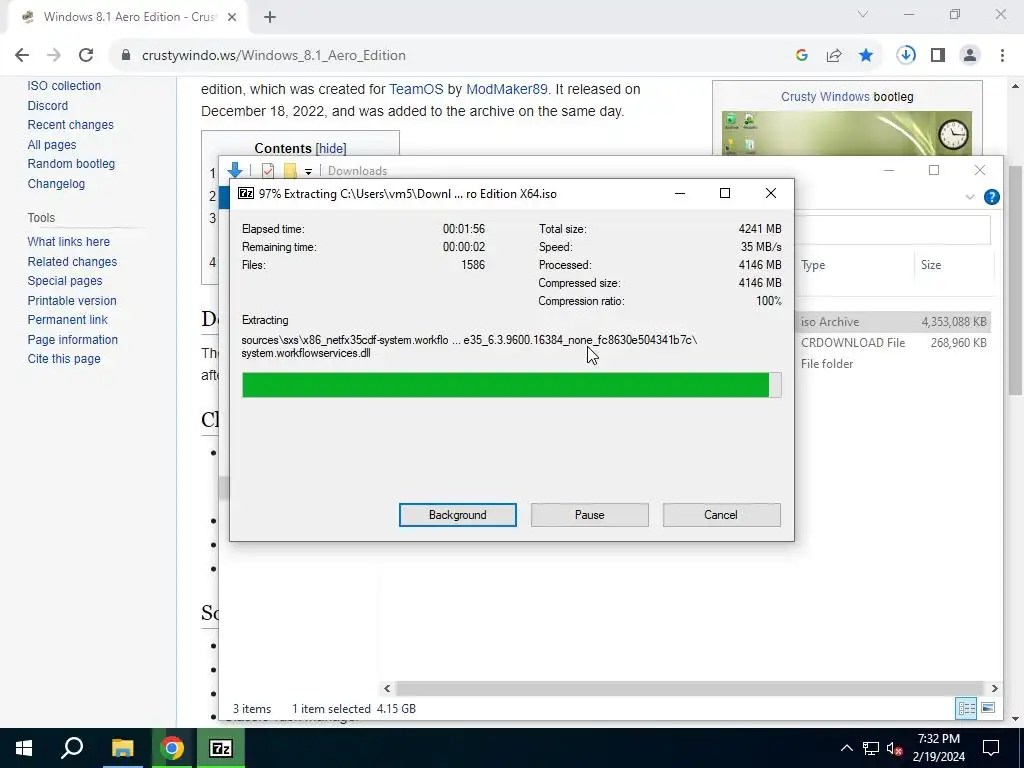1024x768 pixels.
Task: Cancel the 7-Zip extraction
Action: click(x=721, y=515)
